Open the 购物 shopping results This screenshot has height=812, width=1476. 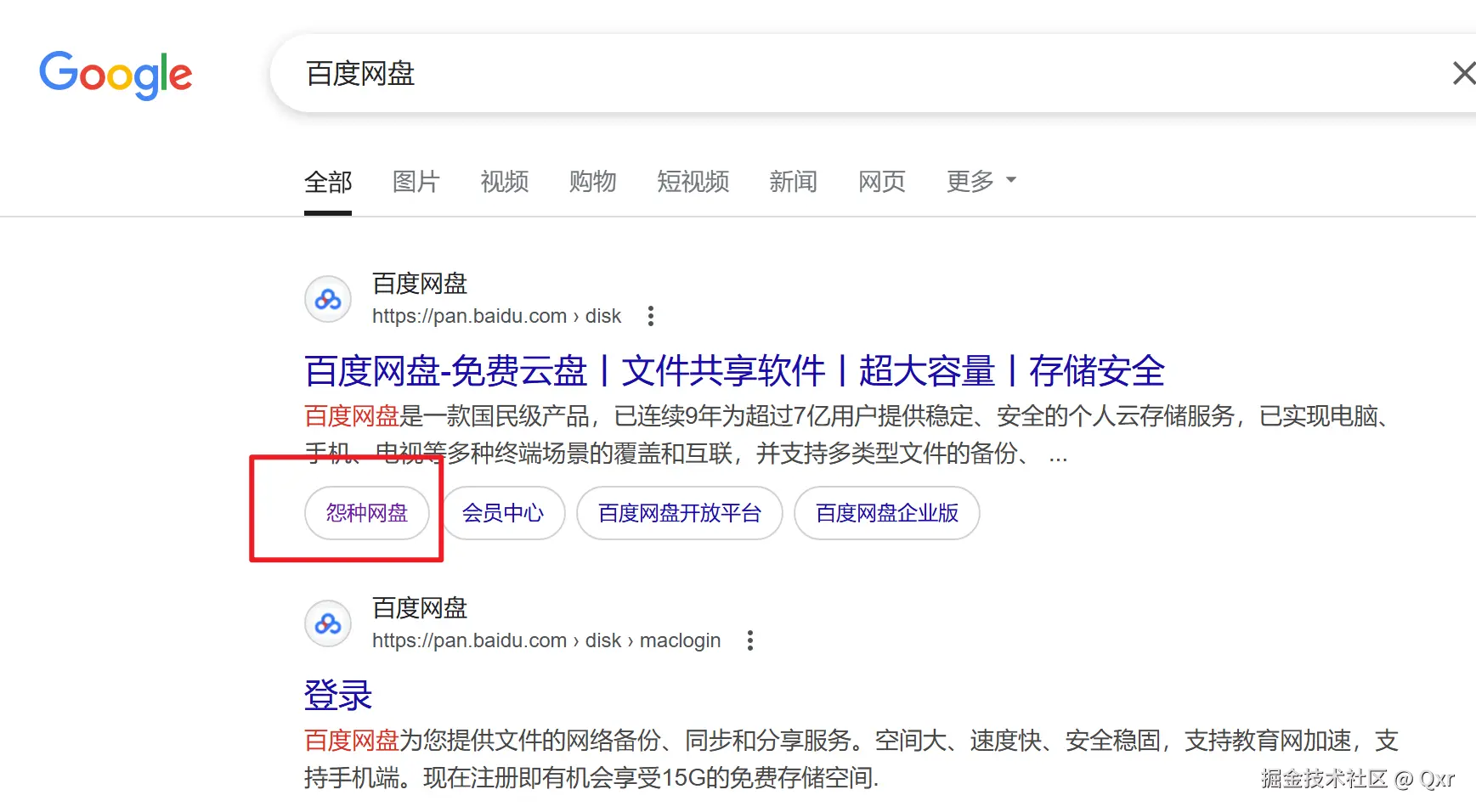coord(592,182)
